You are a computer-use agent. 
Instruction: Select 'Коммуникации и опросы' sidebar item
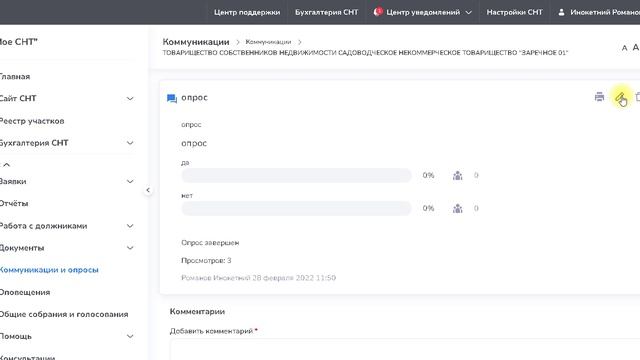coord(49,270)
